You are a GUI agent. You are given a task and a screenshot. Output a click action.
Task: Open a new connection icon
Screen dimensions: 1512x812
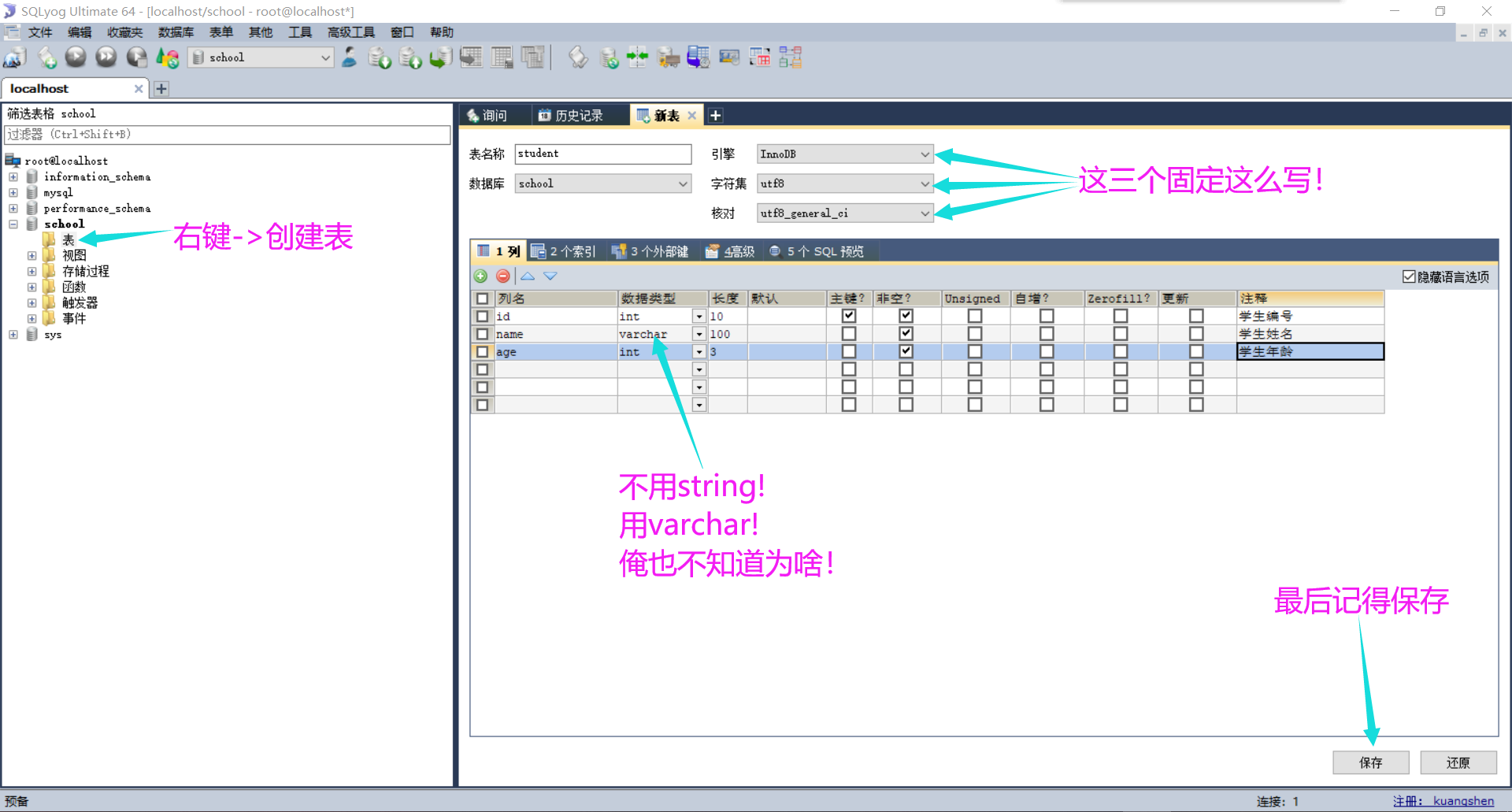pyautogui.click(x=14, y=57)
